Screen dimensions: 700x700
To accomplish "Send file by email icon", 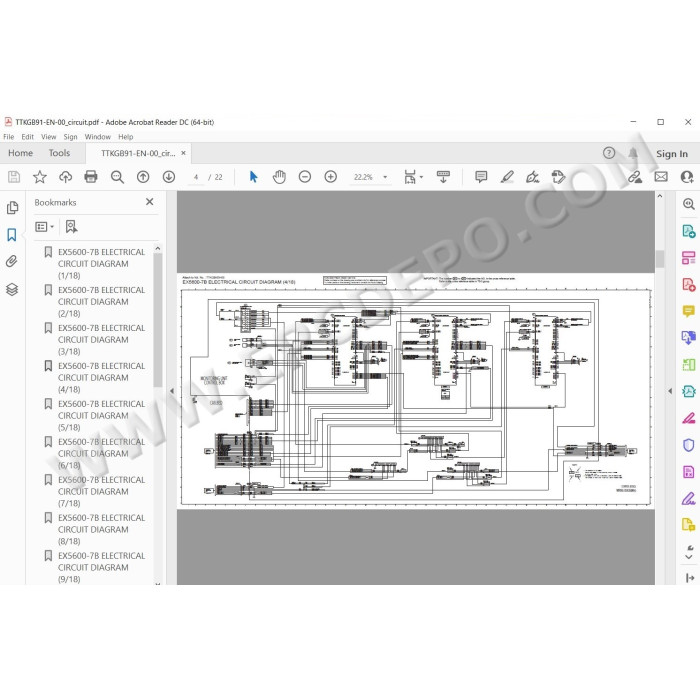I will tap(661, 177).
